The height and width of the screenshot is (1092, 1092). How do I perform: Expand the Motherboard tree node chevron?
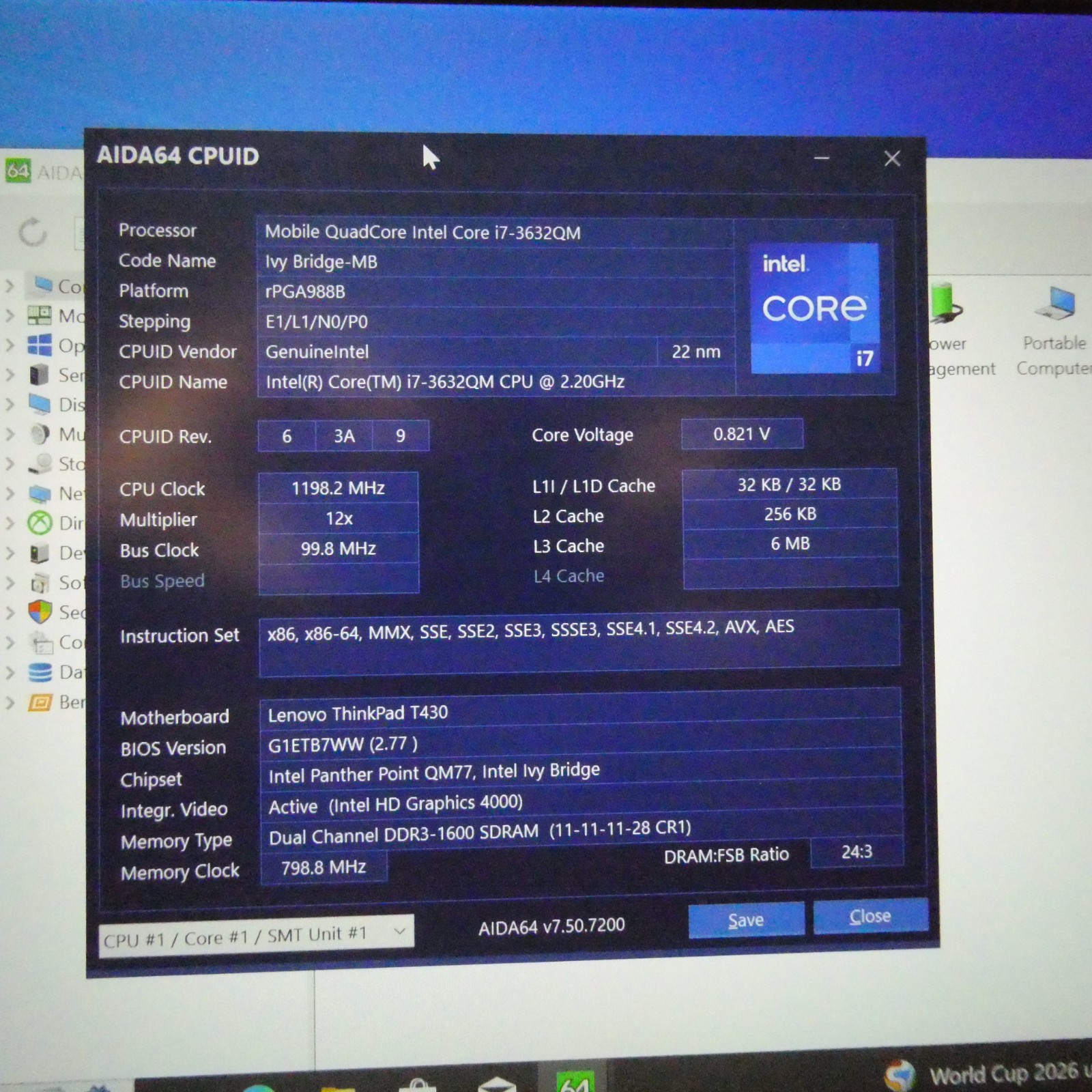coord(10,315)
